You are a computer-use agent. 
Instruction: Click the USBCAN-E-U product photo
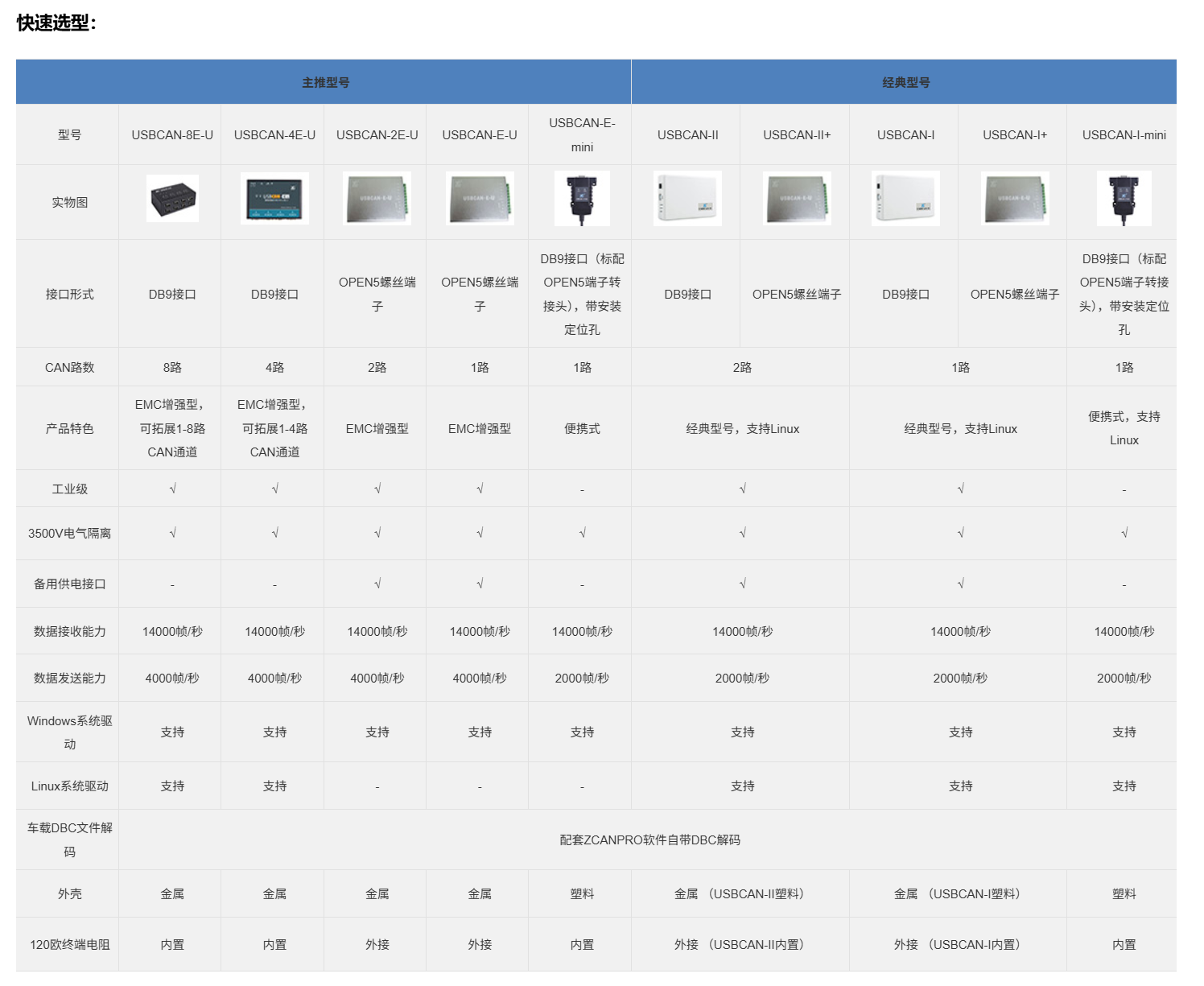480,198
